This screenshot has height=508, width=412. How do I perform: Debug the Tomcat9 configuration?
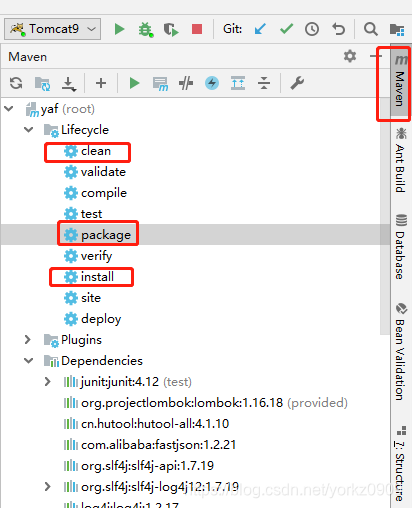tap(146, 29)
